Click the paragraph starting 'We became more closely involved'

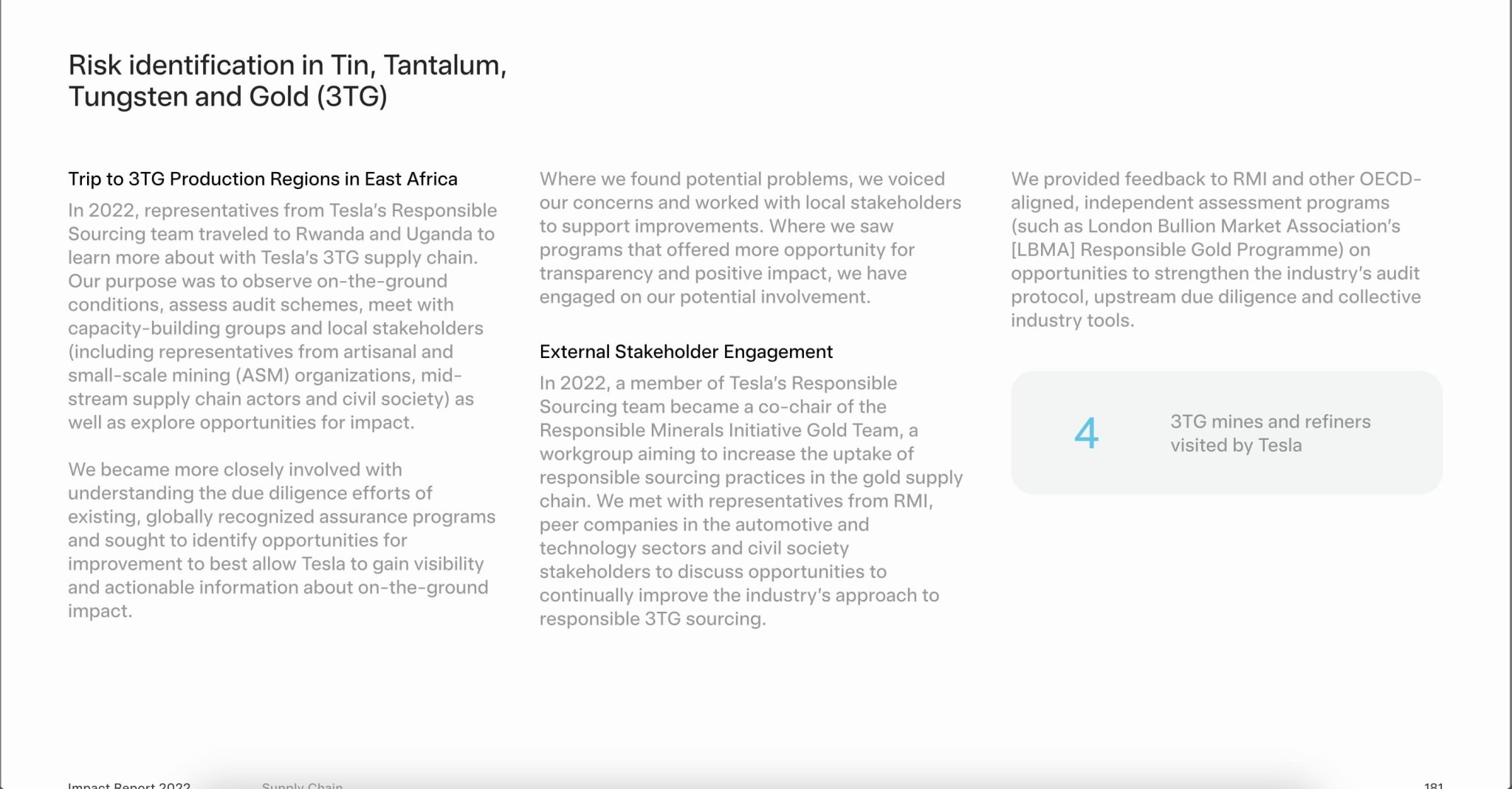pos(282,540)
